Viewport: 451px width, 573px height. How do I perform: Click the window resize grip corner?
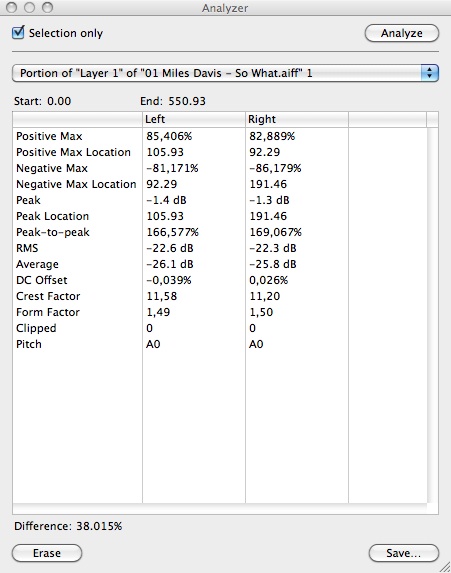point(444,566)
